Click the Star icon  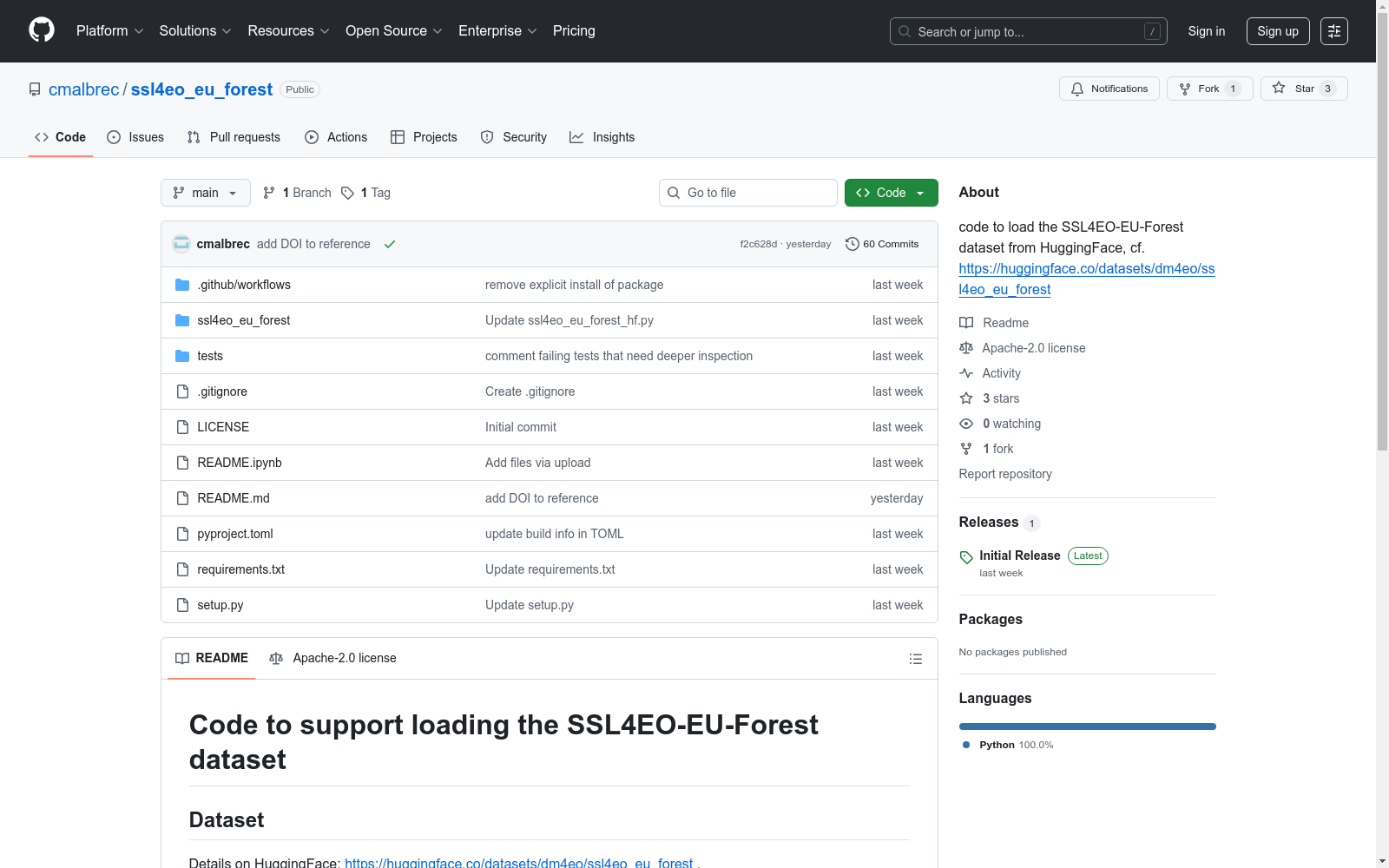[1279, 88]
